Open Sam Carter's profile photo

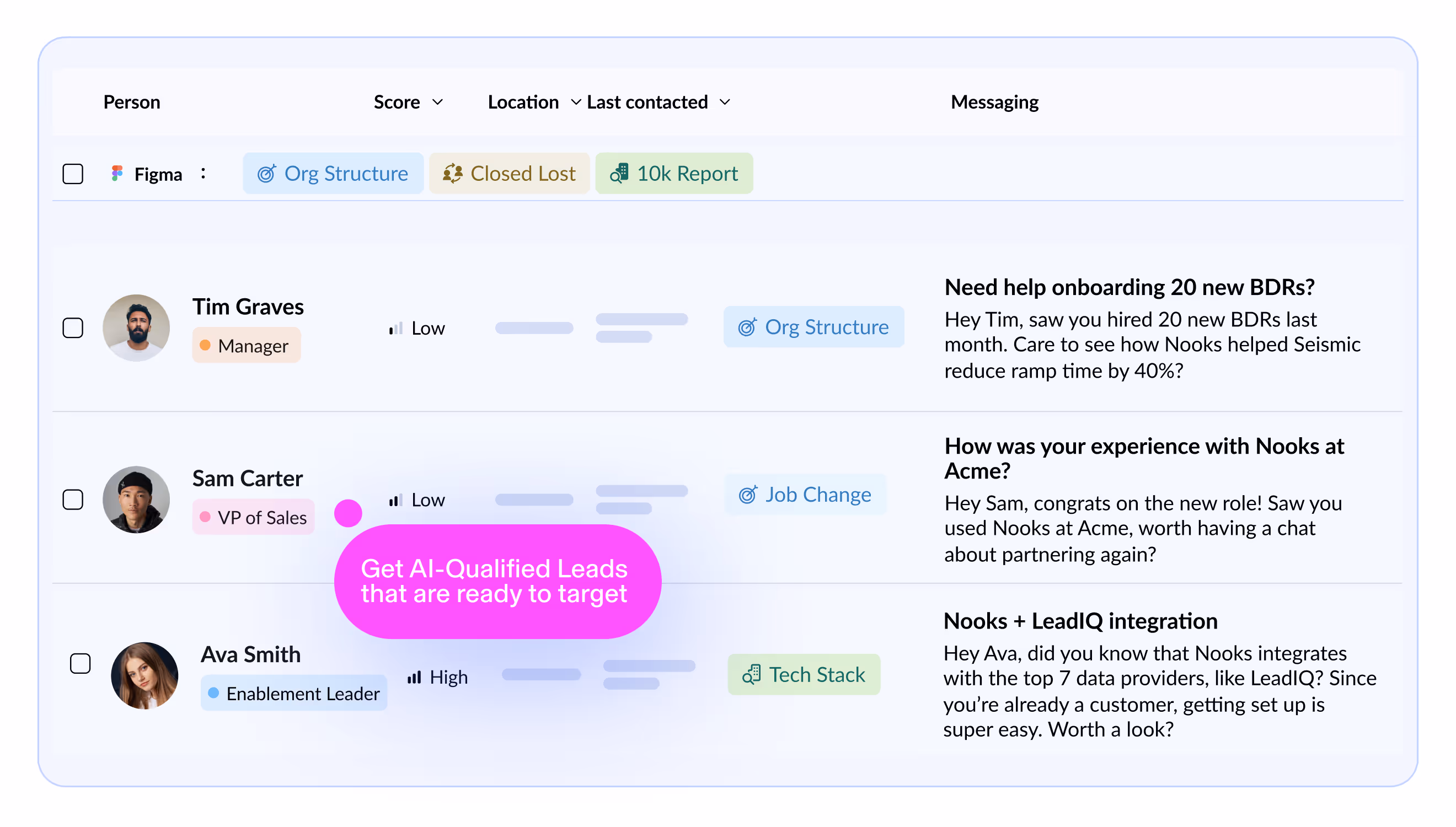pos(136,501)
